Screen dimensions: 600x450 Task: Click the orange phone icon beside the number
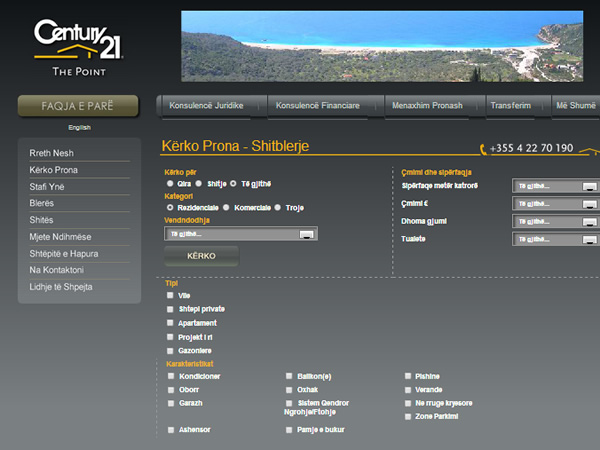[482, 149]
